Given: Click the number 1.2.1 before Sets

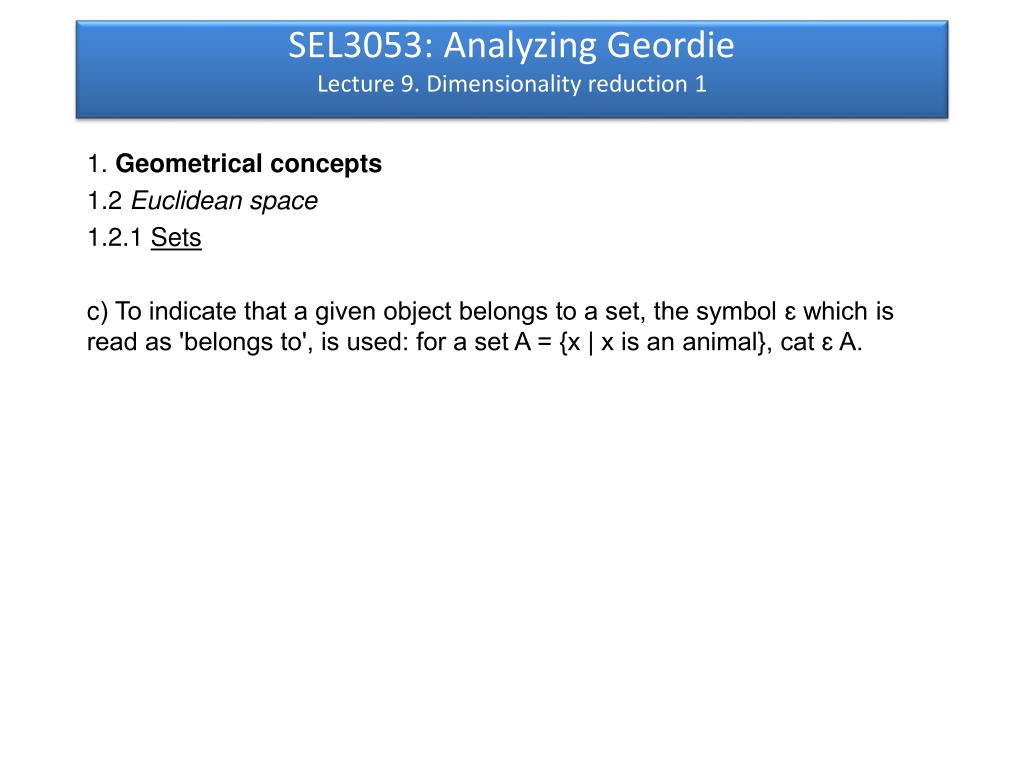Looking at the screenshot, I should (114, 238).
